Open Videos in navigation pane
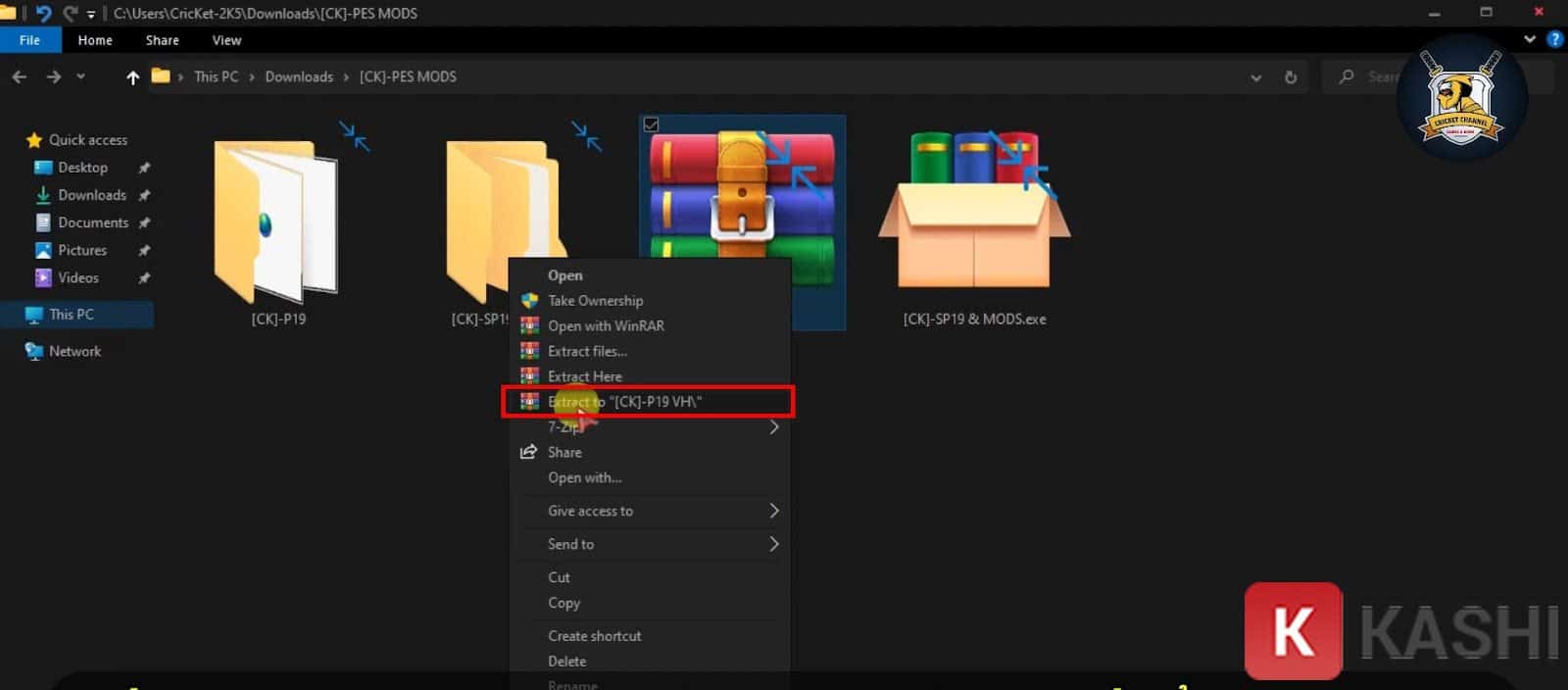This screenshot has height=690, width=1568. point(78,277)
